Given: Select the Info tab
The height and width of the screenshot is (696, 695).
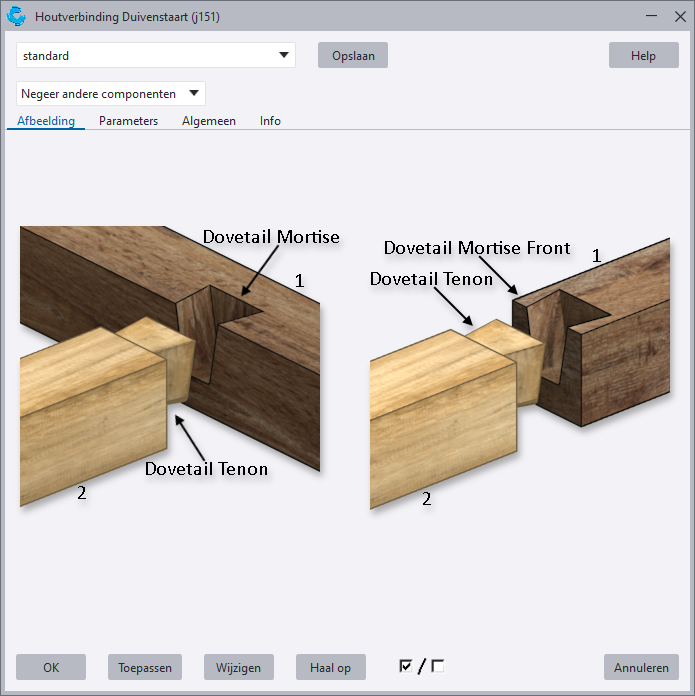Looking at the screenshot, I should point(270,121).
